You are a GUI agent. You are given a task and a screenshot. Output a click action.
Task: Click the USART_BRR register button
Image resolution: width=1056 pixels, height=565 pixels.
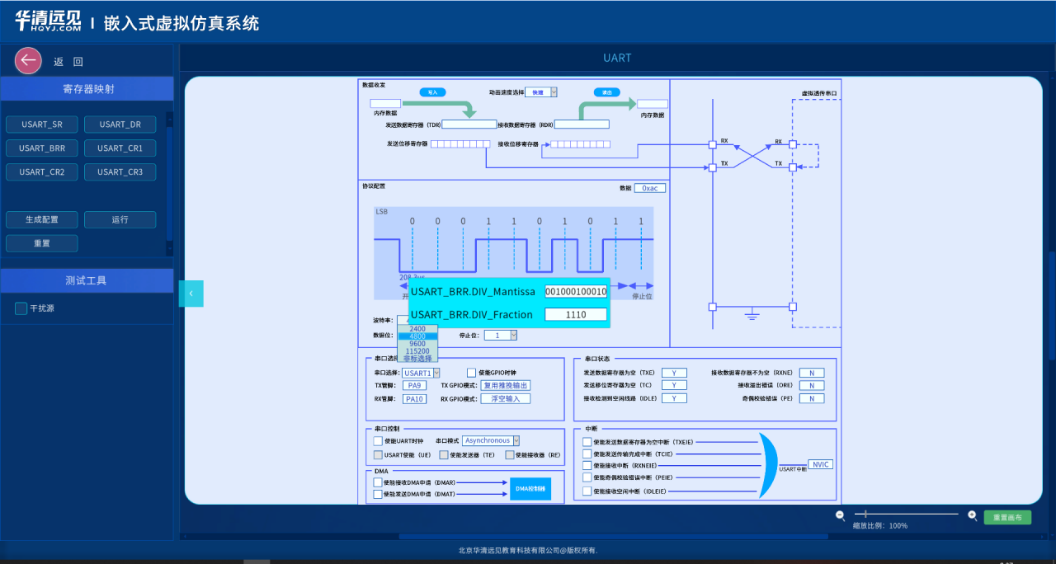pyautogui.click(x=42, y=148)
